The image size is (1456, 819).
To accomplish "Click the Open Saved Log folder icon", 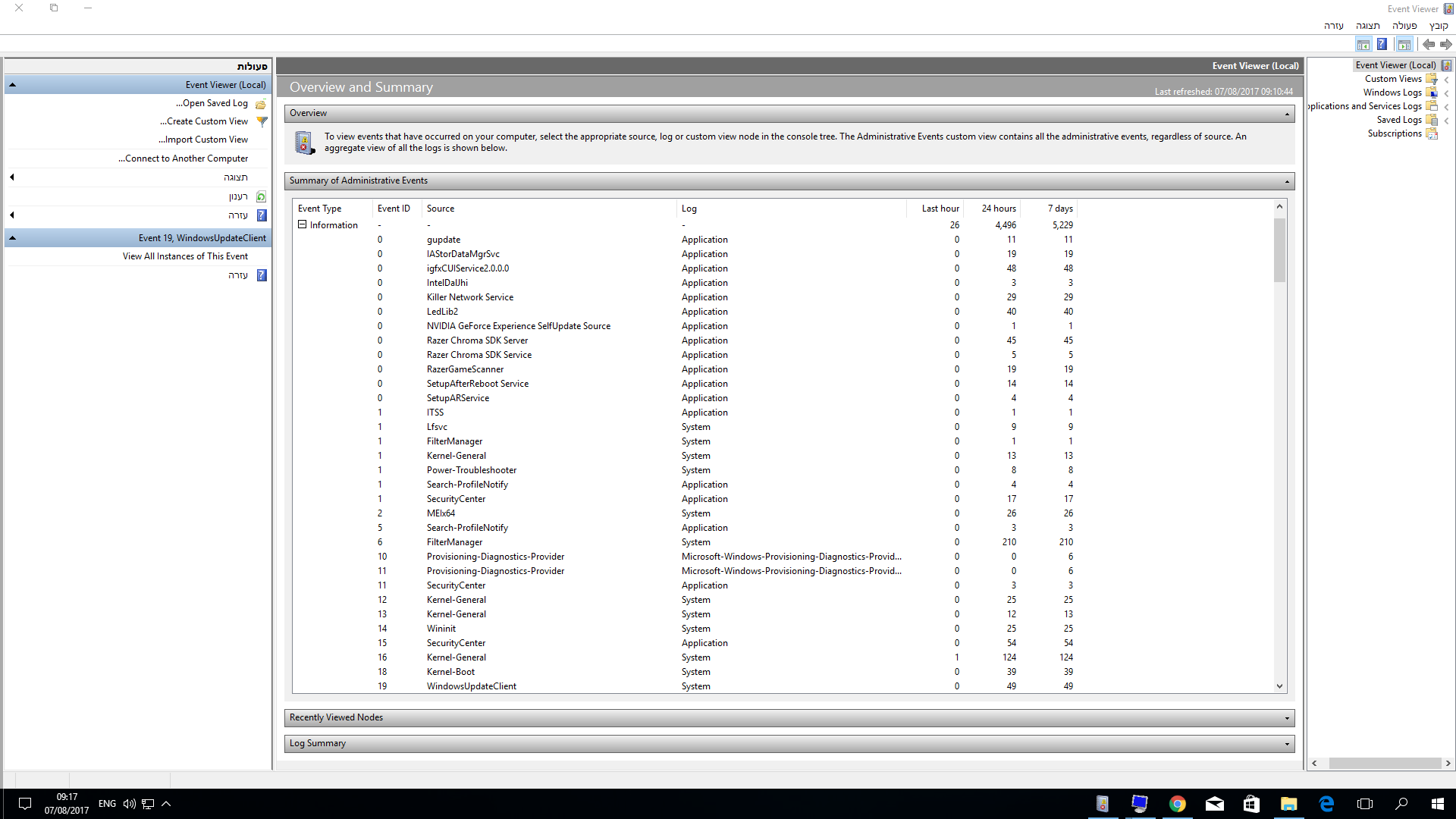I will tap(261, 103).
